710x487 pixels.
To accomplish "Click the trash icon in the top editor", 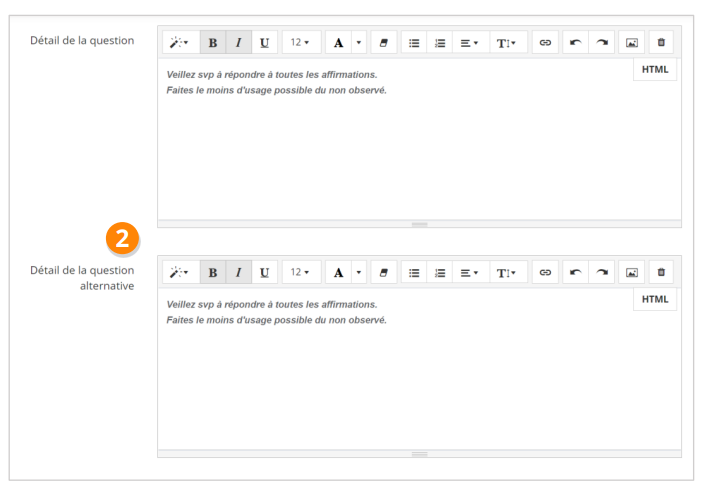I will tap(661, 43).
